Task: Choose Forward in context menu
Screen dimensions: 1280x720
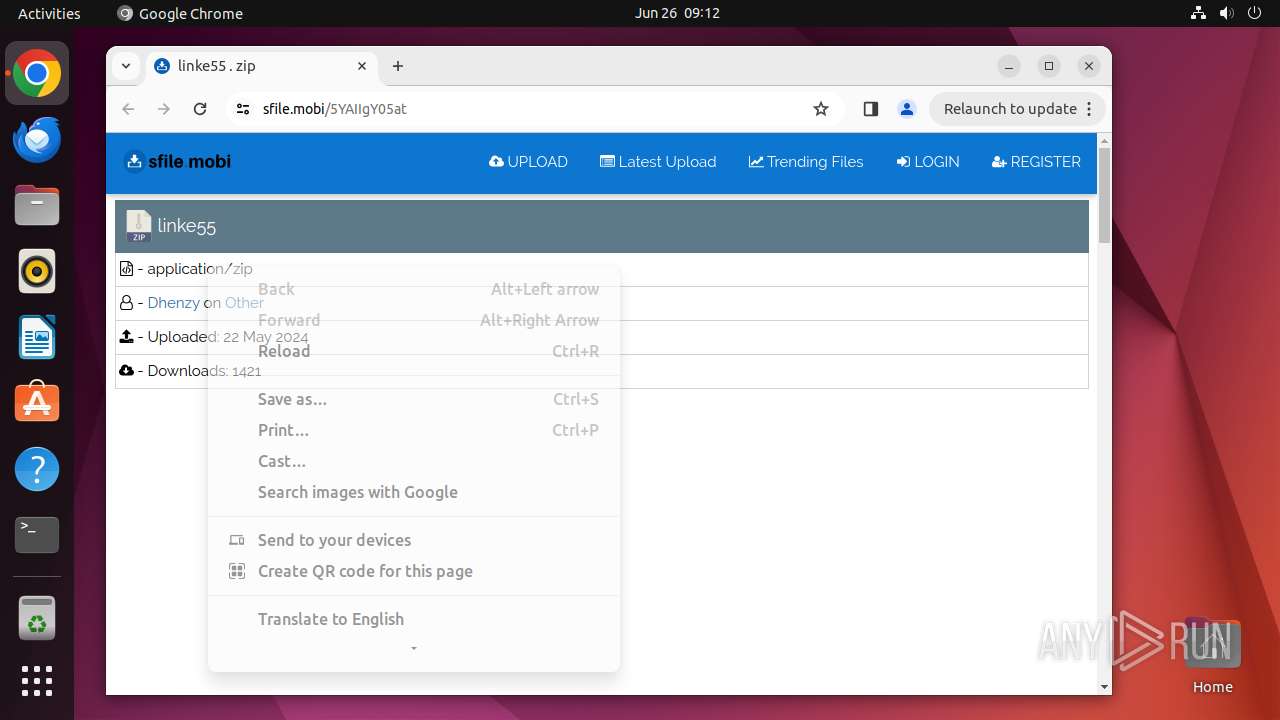Action: tap(414, 320)
